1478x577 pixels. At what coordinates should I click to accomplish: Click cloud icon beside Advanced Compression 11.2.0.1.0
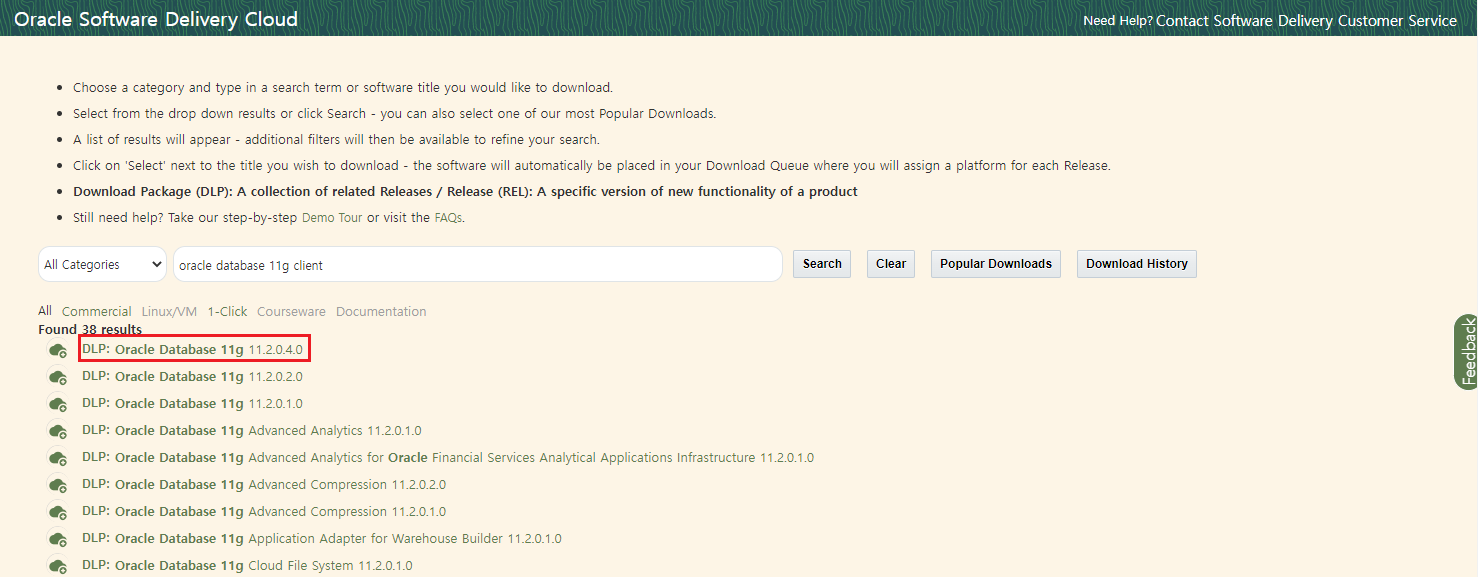click(x=58, y=511)
